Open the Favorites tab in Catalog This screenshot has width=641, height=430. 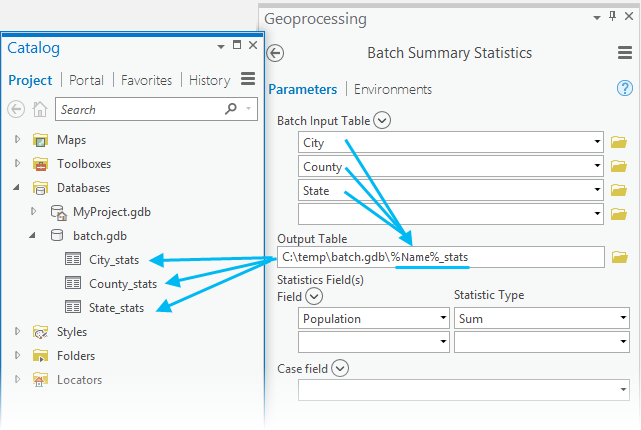click(146, 80)
